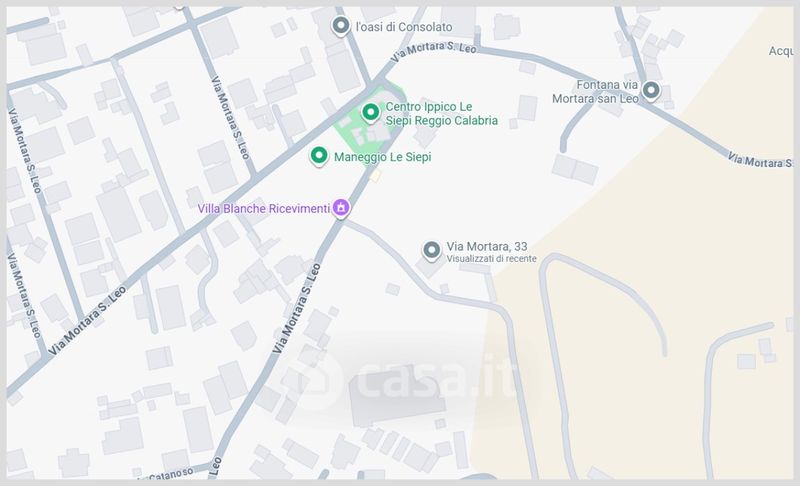Select the large building under the casa.it watermark

(x=396, y=398)
